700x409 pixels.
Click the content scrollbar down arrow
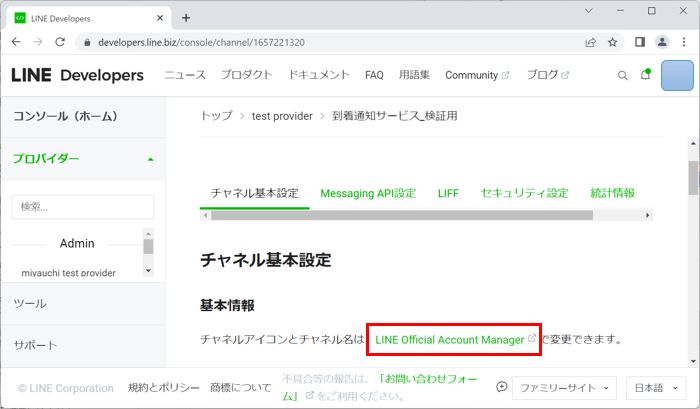[x=693, y=361]
